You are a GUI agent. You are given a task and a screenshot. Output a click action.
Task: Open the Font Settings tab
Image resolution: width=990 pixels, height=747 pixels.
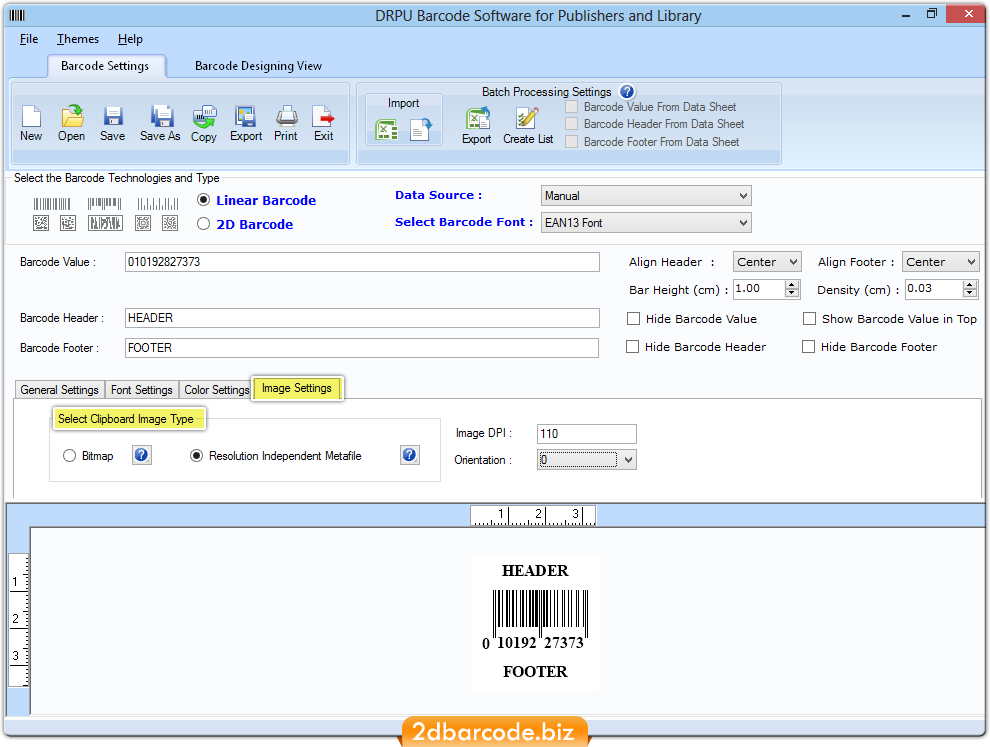141,390
